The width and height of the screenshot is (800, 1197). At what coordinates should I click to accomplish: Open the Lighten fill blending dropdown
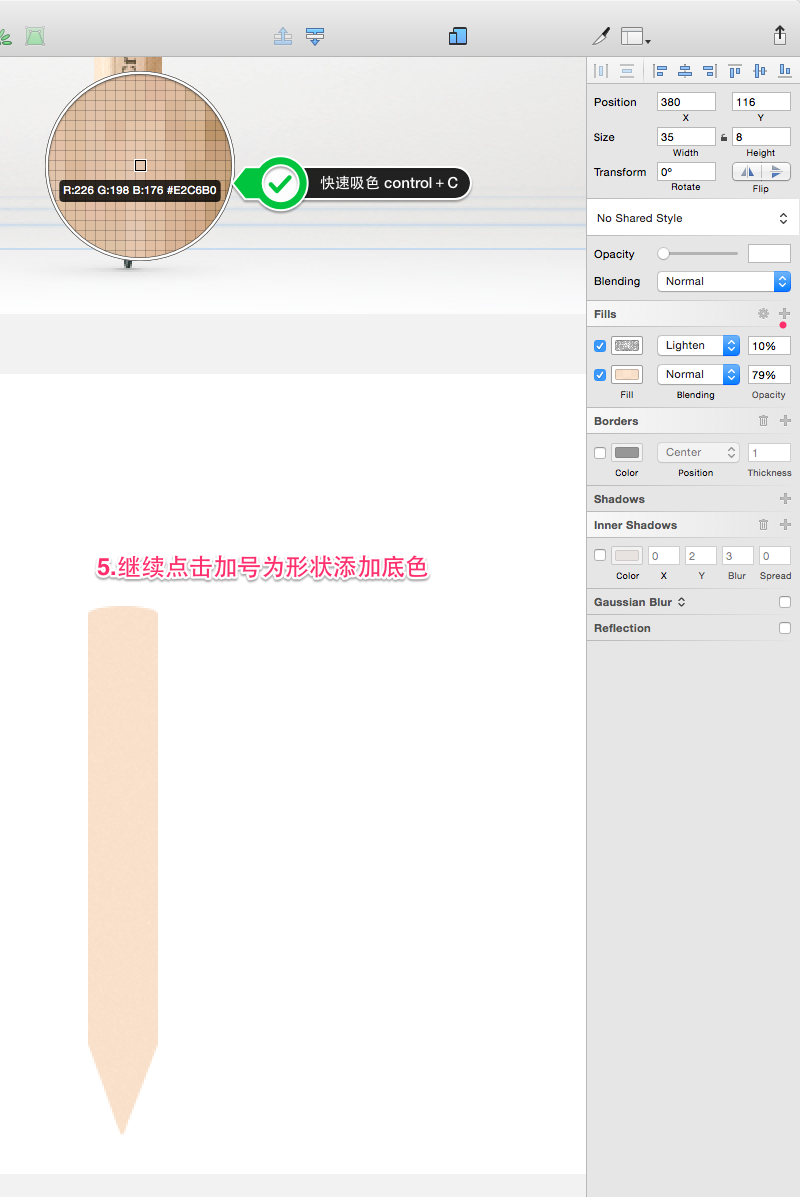click(698, 346)
